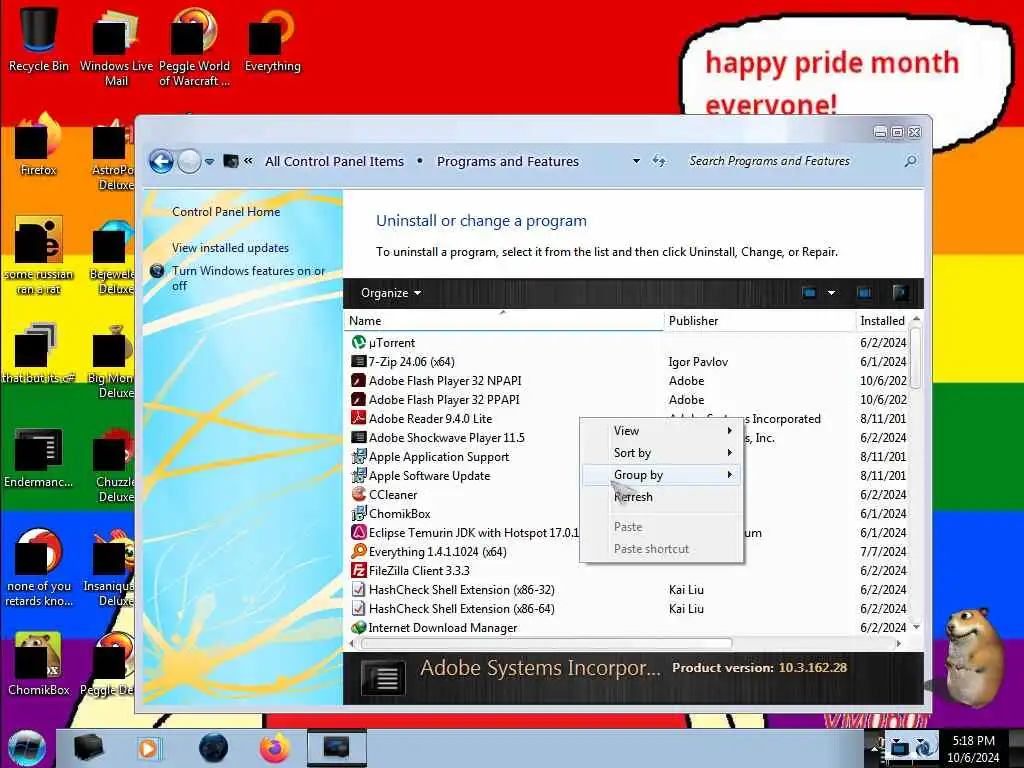Screen dimensions: 1024x768
Task: Open Firefox from the taskbar
Action: pos(275,748)
